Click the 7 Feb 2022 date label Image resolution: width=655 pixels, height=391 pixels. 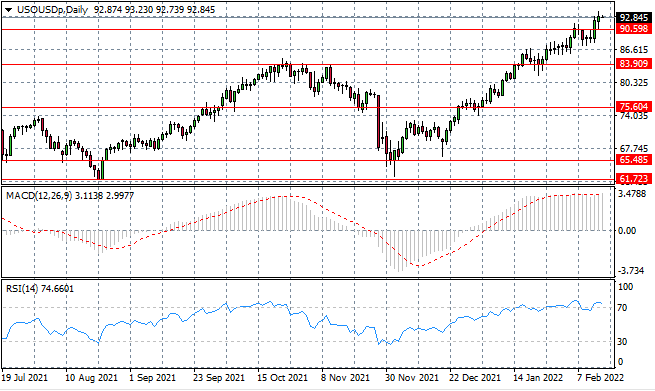(601, 378)
